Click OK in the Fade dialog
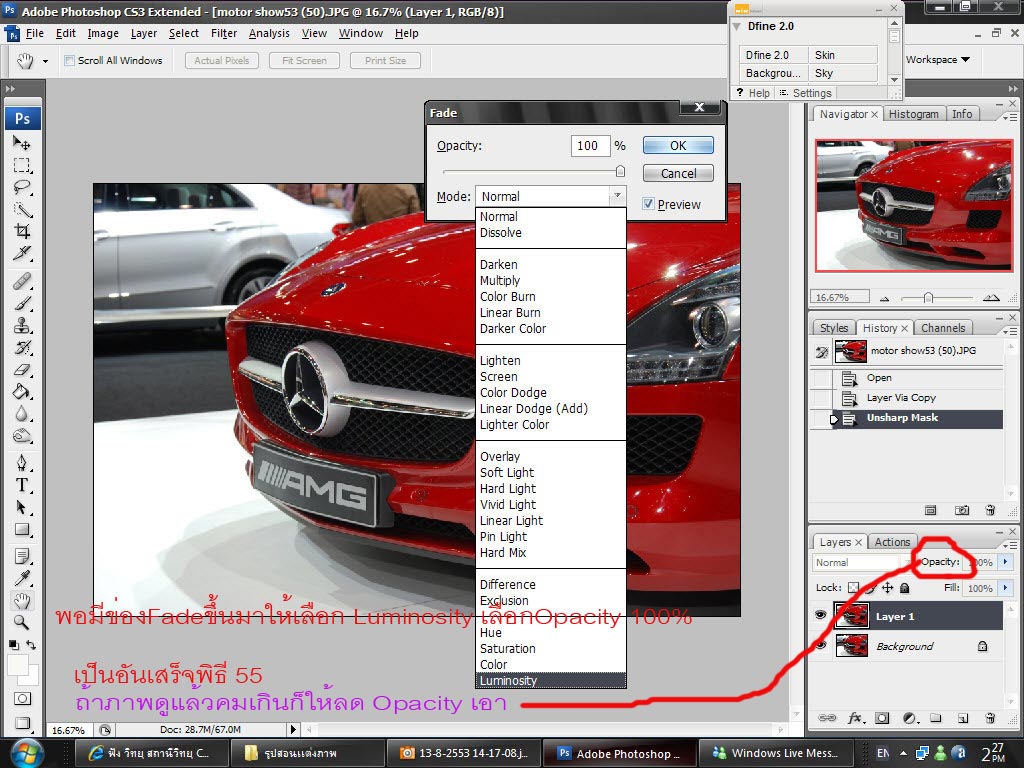1024x768 pixels. click(678, 146)
